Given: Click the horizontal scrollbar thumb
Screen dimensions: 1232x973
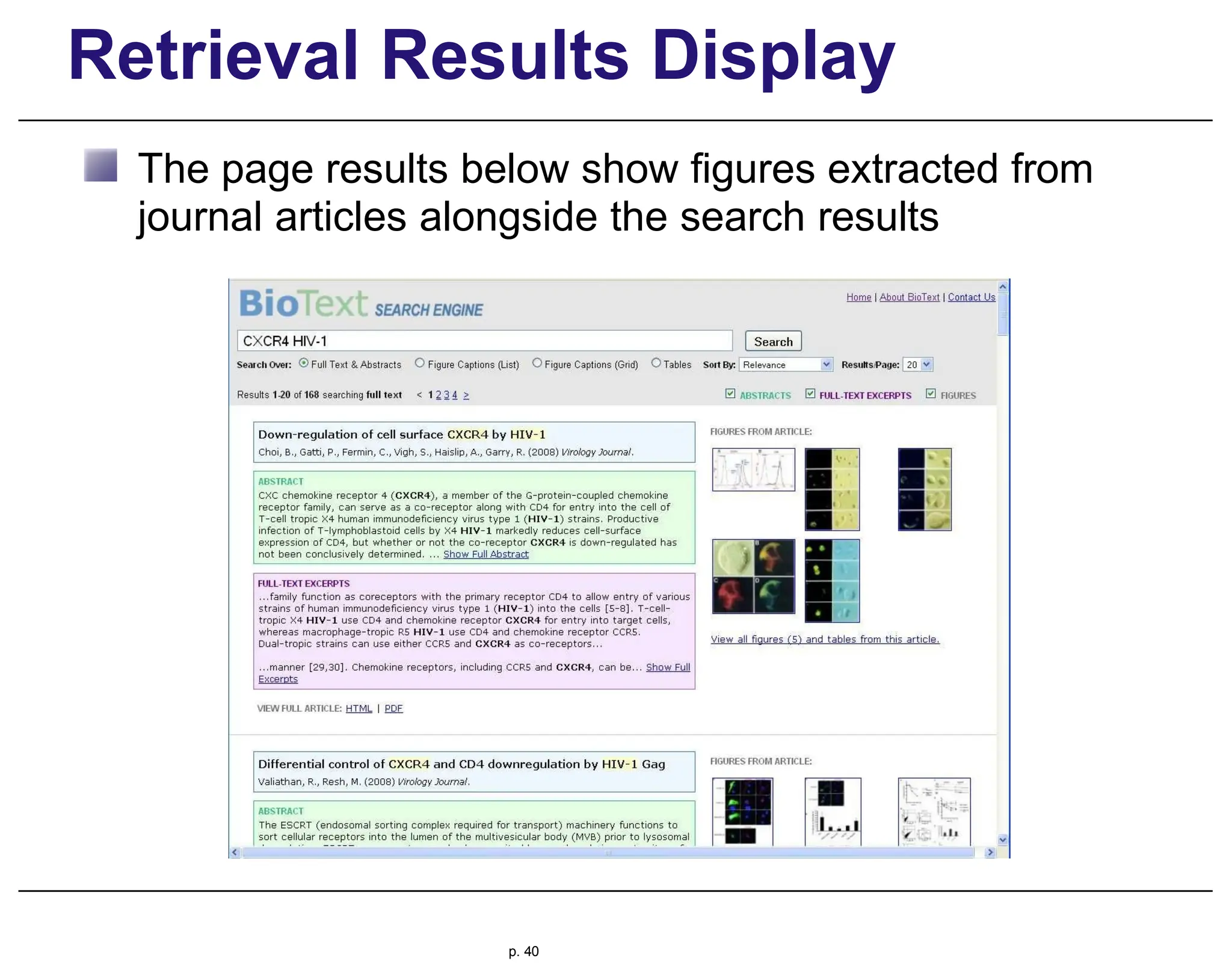Looking at the screenshot, I should coord(608,852).
